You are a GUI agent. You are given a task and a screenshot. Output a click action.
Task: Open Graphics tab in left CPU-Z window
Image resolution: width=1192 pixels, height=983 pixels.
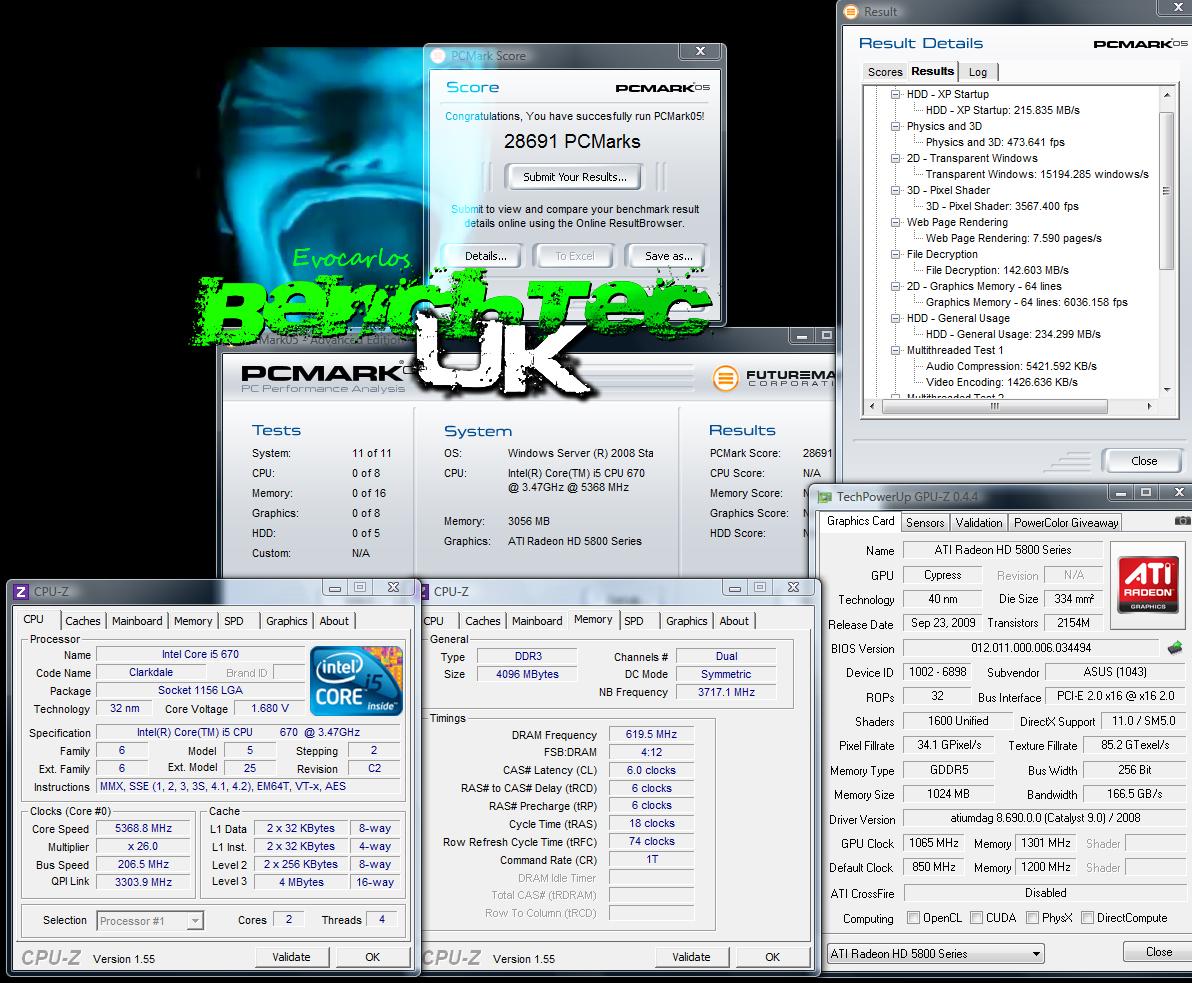click(x=287, y=621)
